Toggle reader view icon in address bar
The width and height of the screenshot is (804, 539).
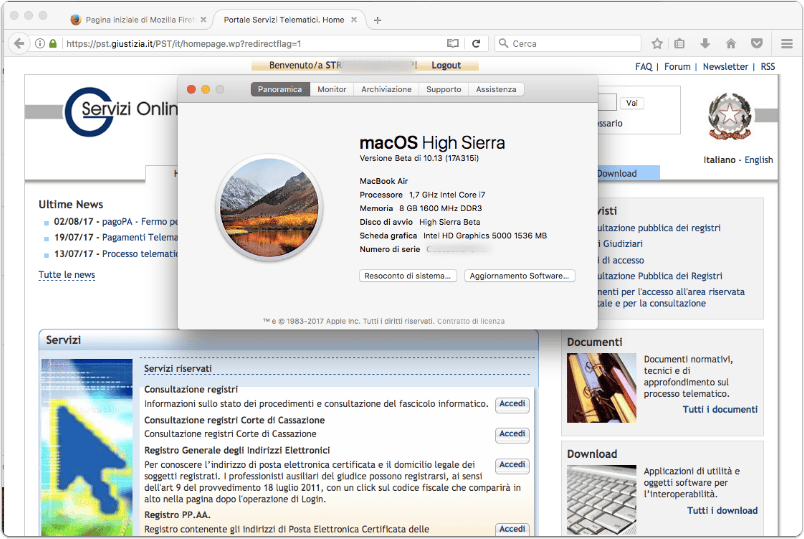tap(452, 44)
